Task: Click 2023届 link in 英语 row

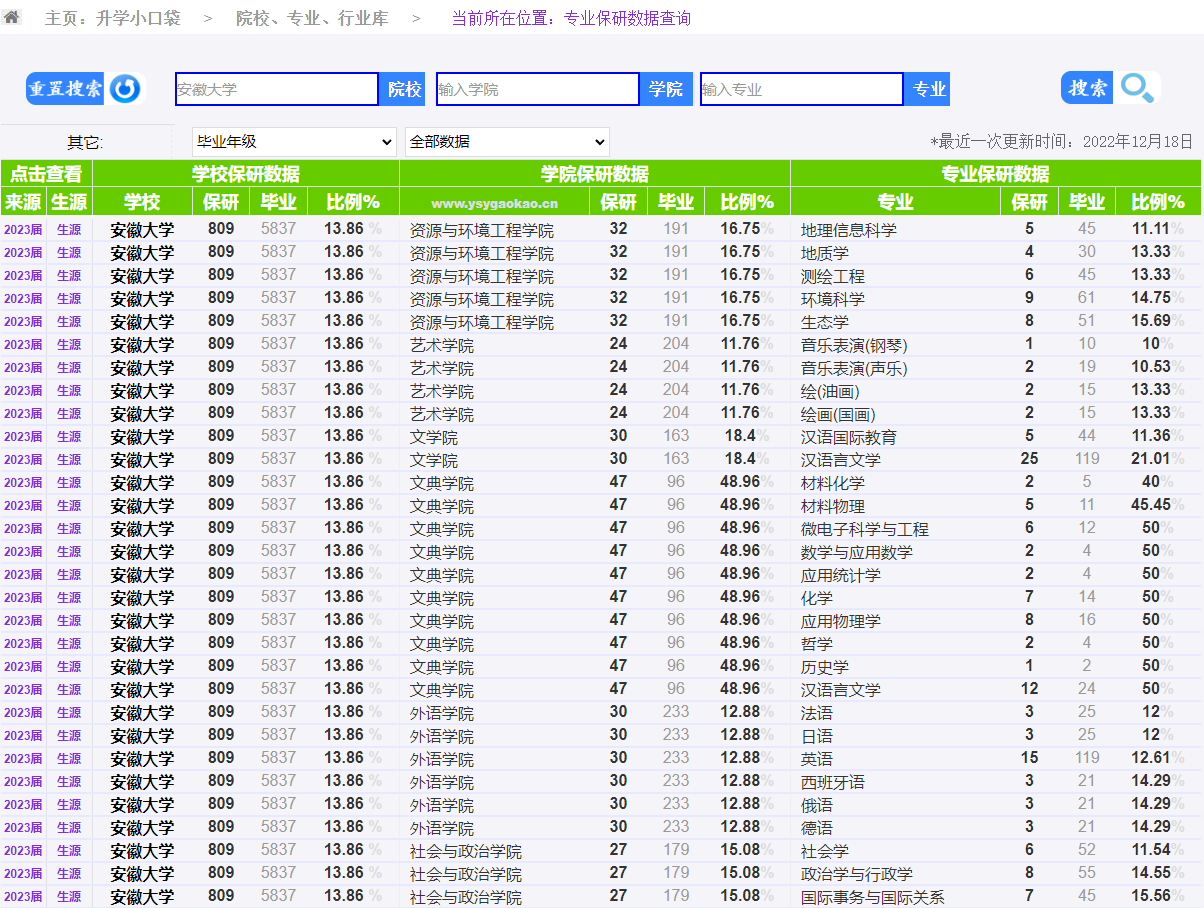Action: pyautogui.click(x=23, y=759)
